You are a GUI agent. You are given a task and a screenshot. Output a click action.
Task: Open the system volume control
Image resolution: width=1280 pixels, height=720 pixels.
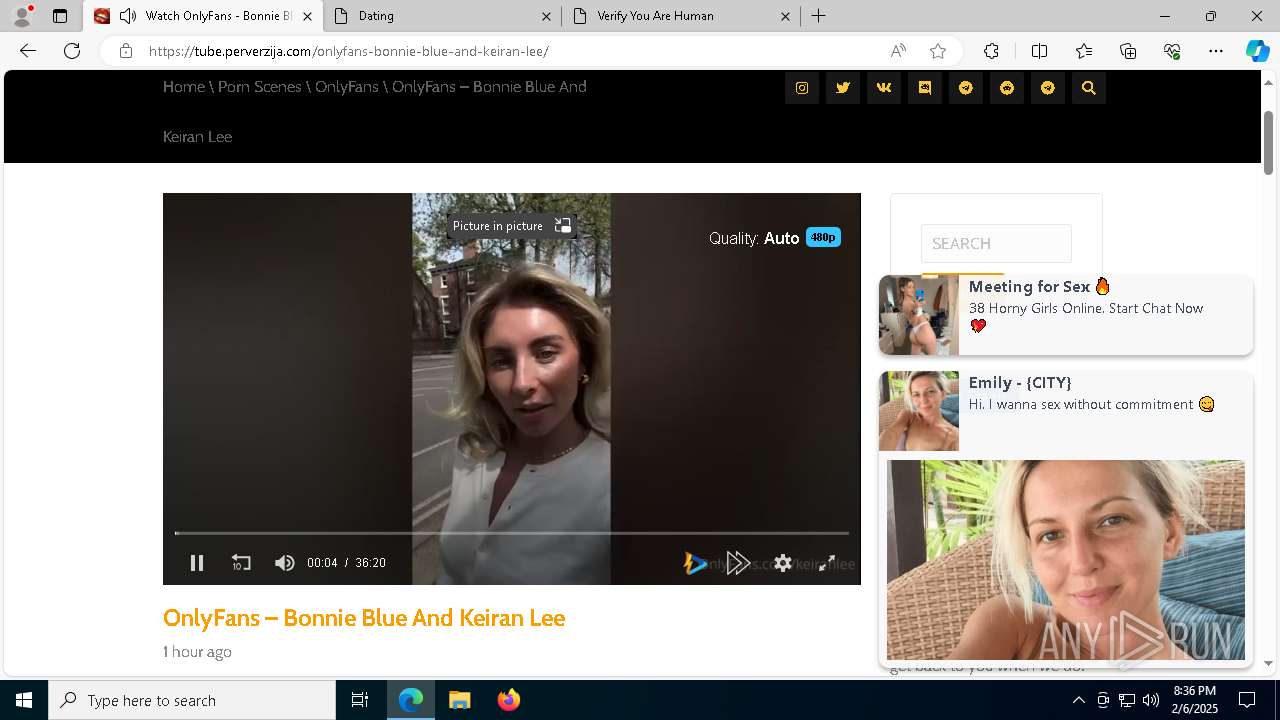pyautogui.click(x=1151, y=700)
